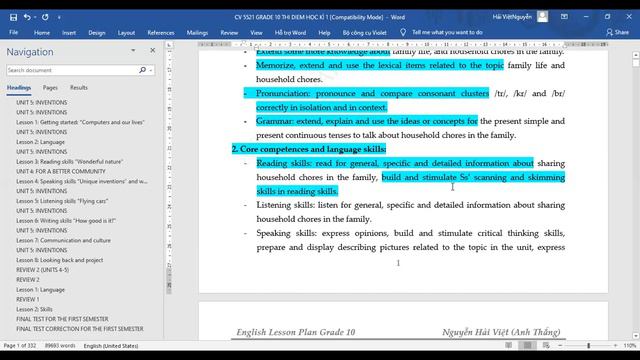Go to heading Lesson 6: Writing skills
640x360 pixels.
click(x=66, y=221)
